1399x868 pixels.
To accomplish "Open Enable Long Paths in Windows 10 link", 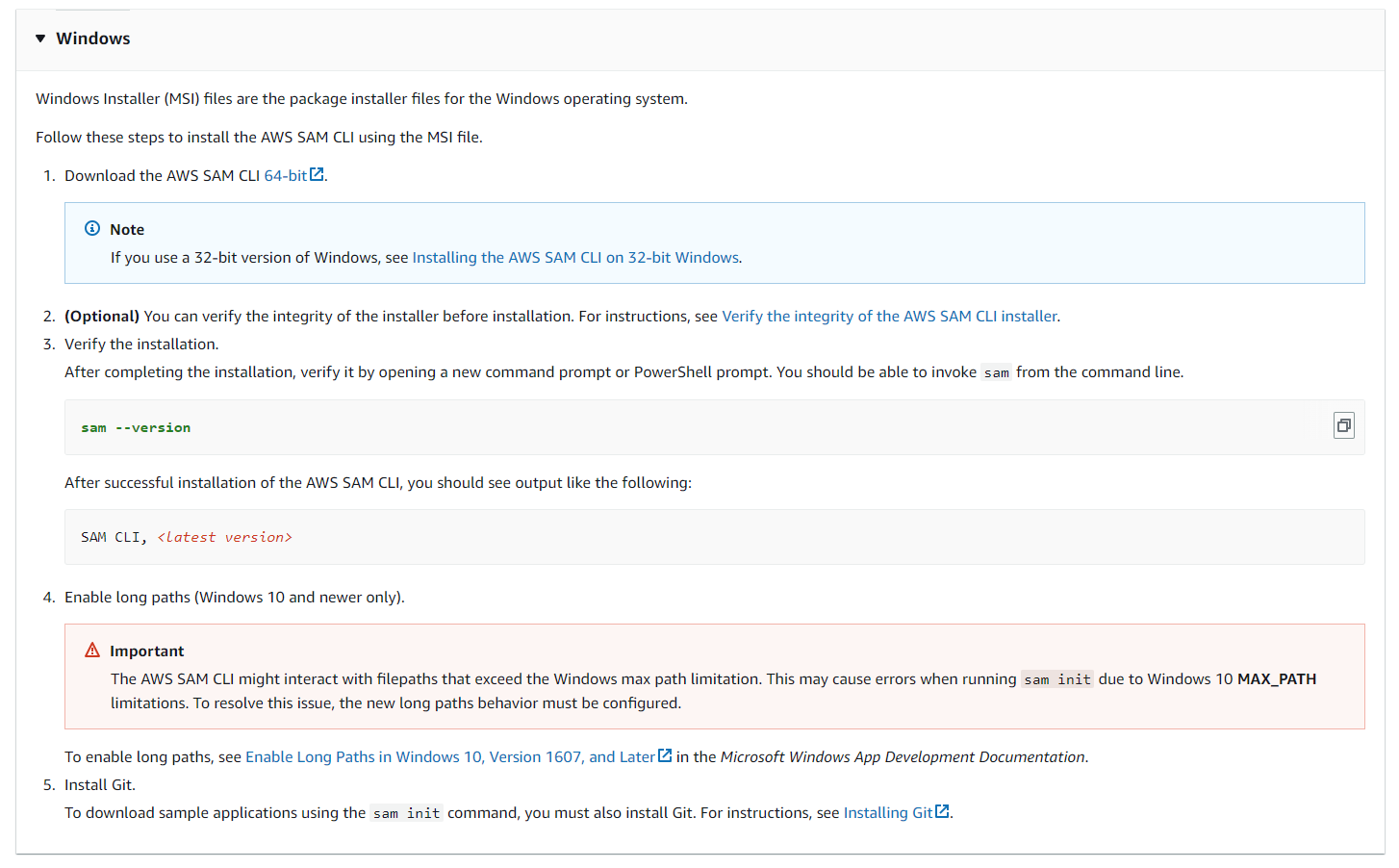I will pos(449,757).
